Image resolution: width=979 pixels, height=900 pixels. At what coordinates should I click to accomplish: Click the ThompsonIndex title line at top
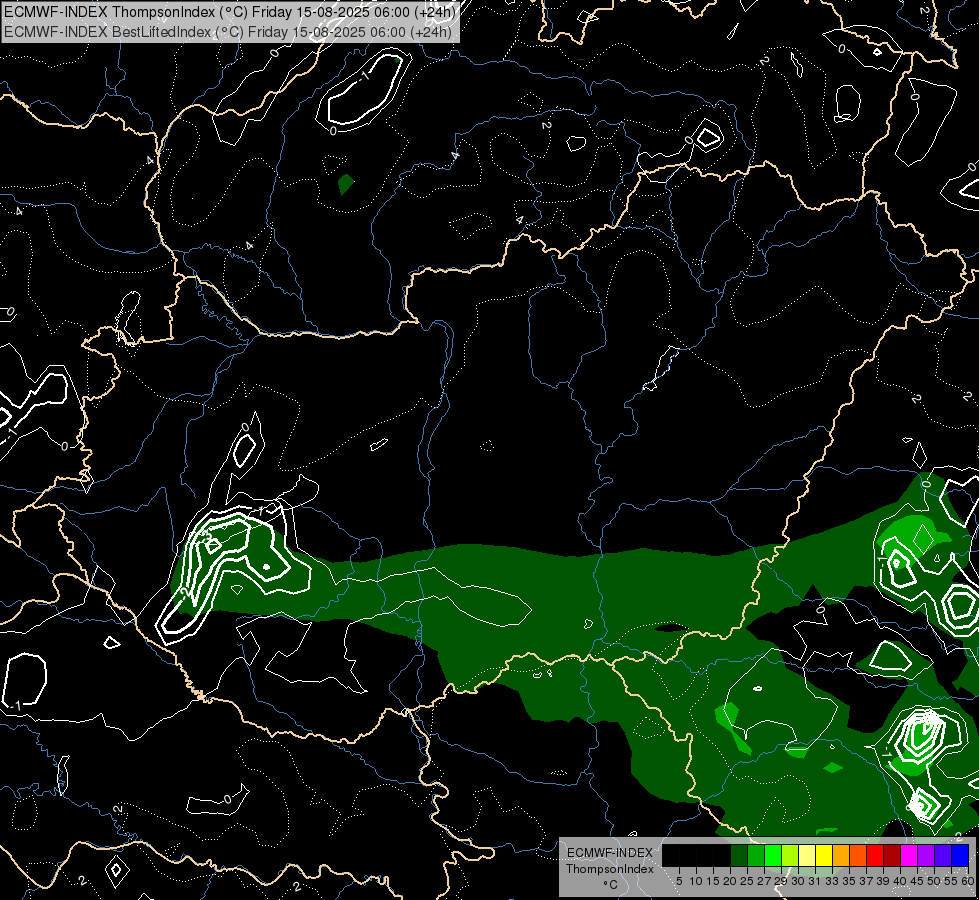click(x=229, y=12)
